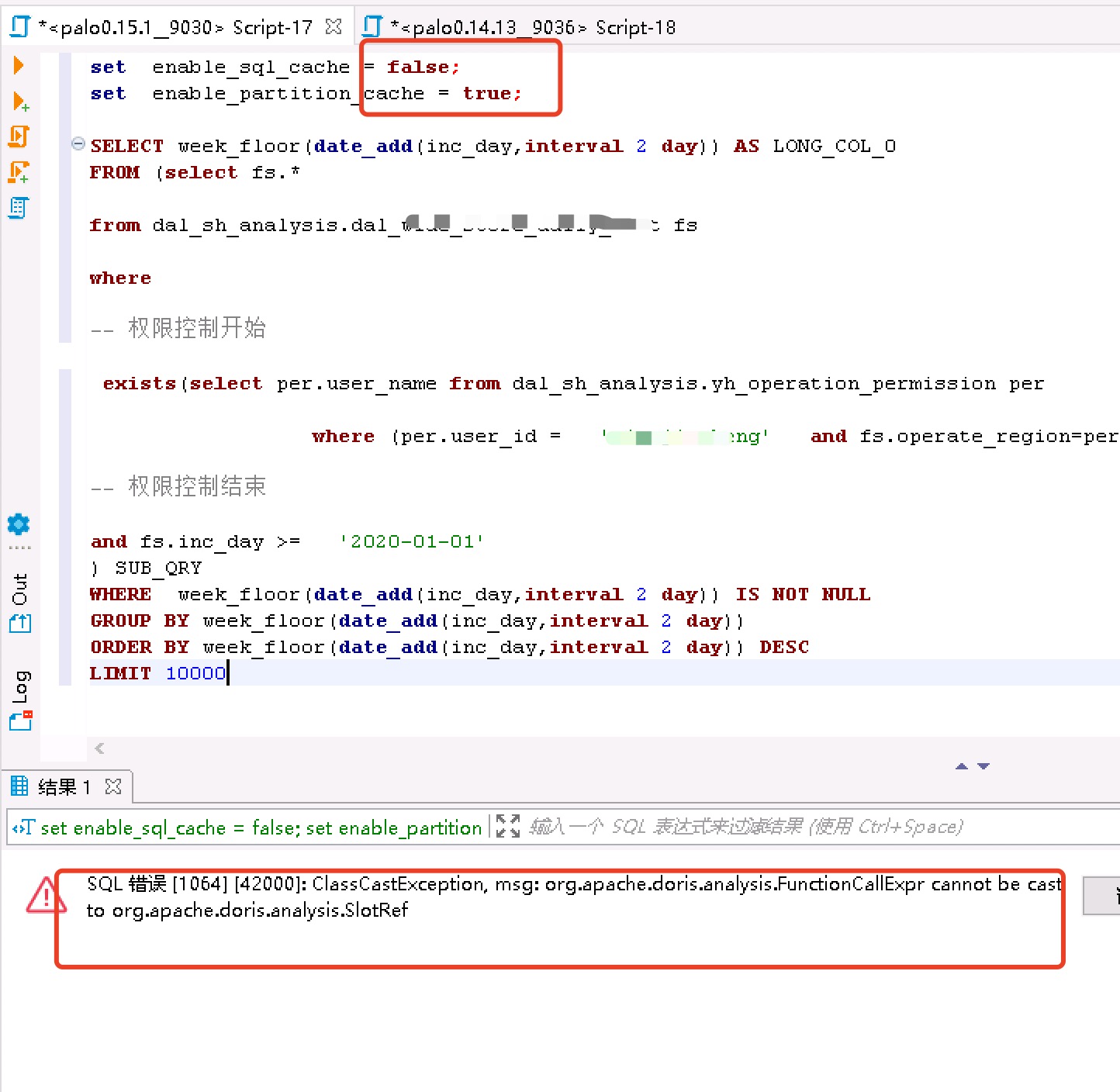
Task: Execute the SQL script
Action: 19,136
